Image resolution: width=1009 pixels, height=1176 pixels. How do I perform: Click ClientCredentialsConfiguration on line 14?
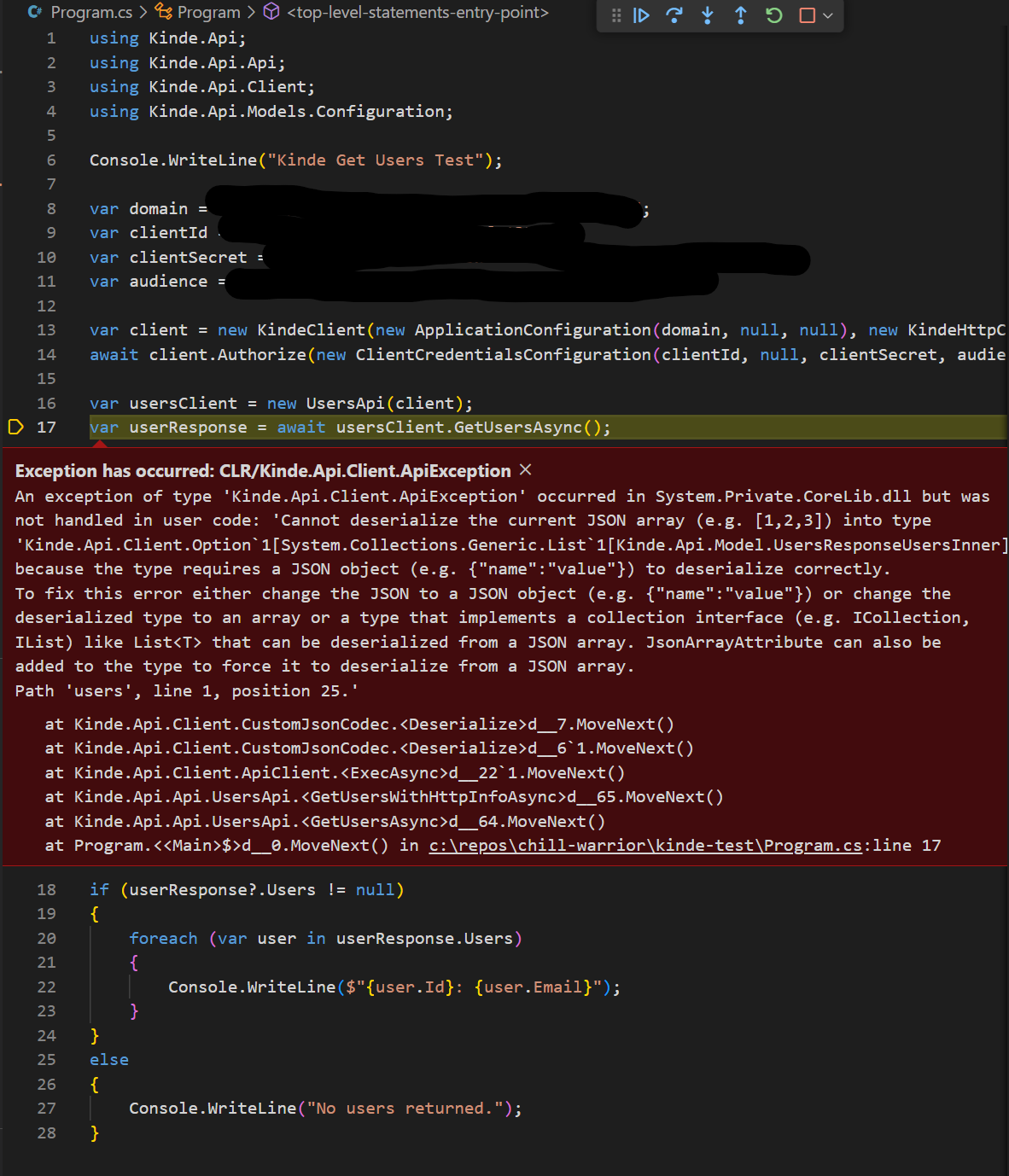point(503,355)
